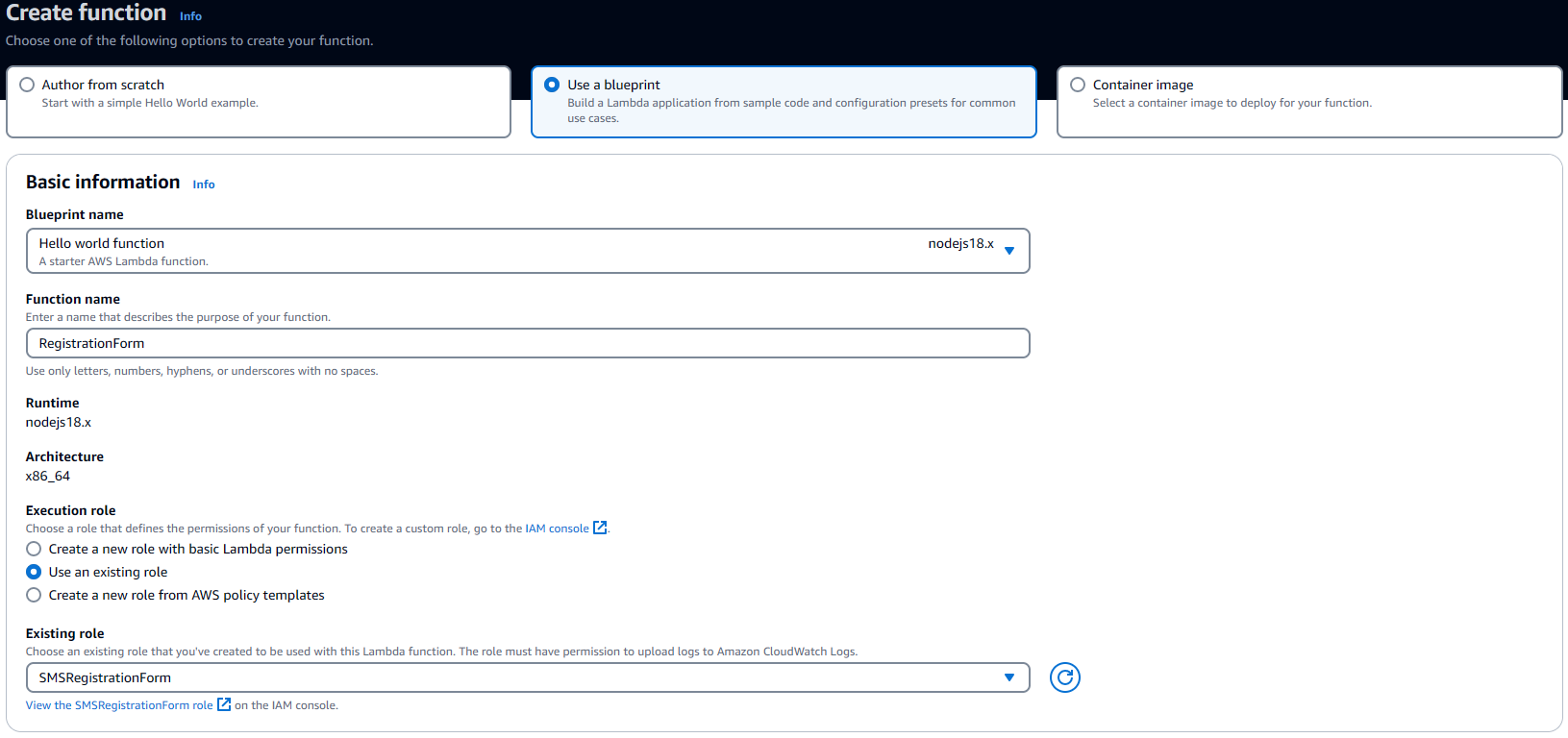Click the Function name input field
This screenshot has height=738, width=1568.
point(527,343)
